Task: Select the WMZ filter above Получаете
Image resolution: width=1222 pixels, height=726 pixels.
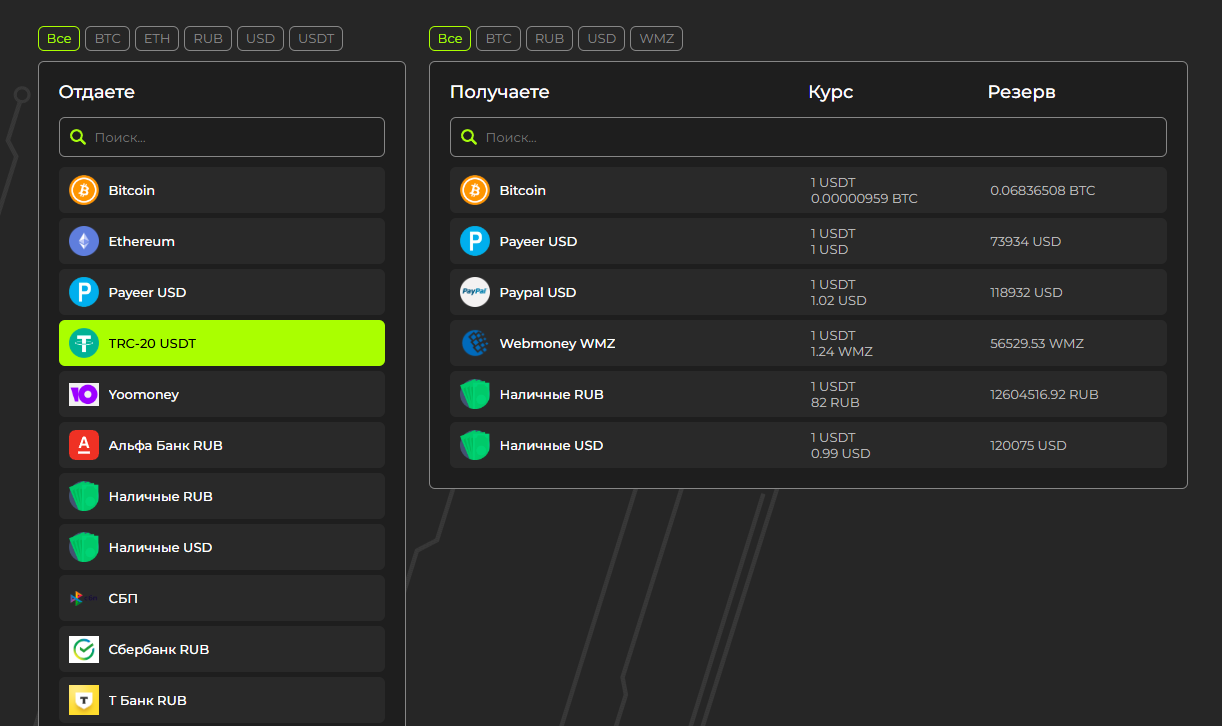Action: [x=656, y=39]
